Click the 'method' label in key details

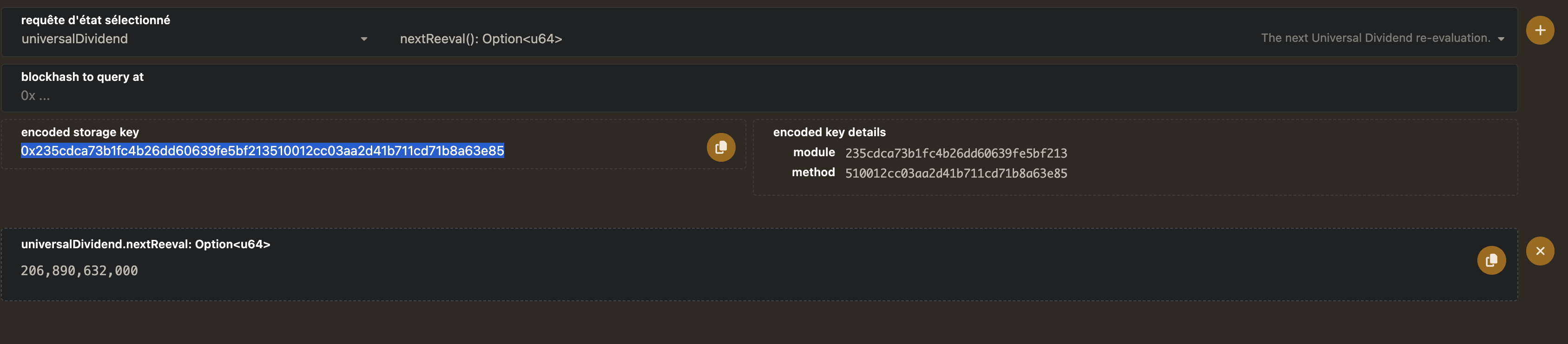[x=813, y=172]
